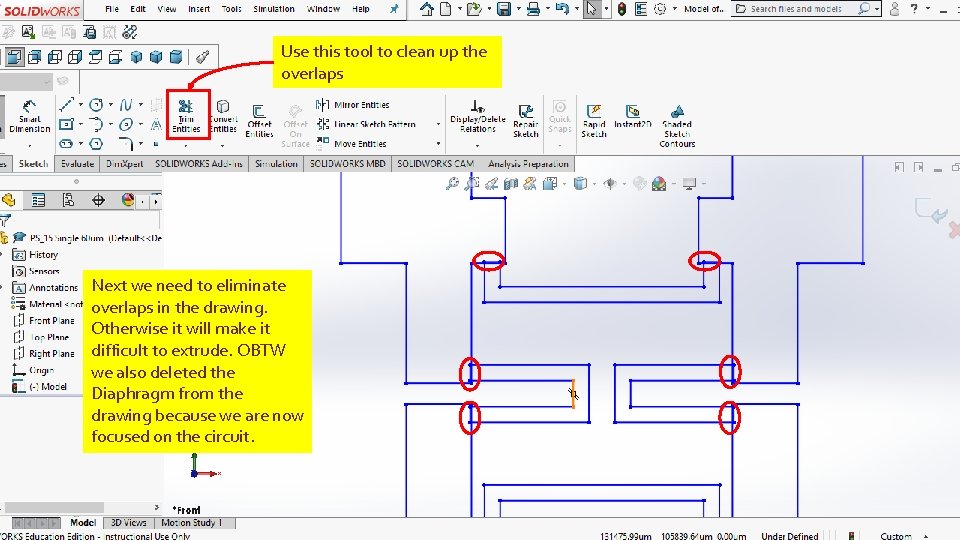Expand the Line tool dropdown arrow

(x=81, y=105)
